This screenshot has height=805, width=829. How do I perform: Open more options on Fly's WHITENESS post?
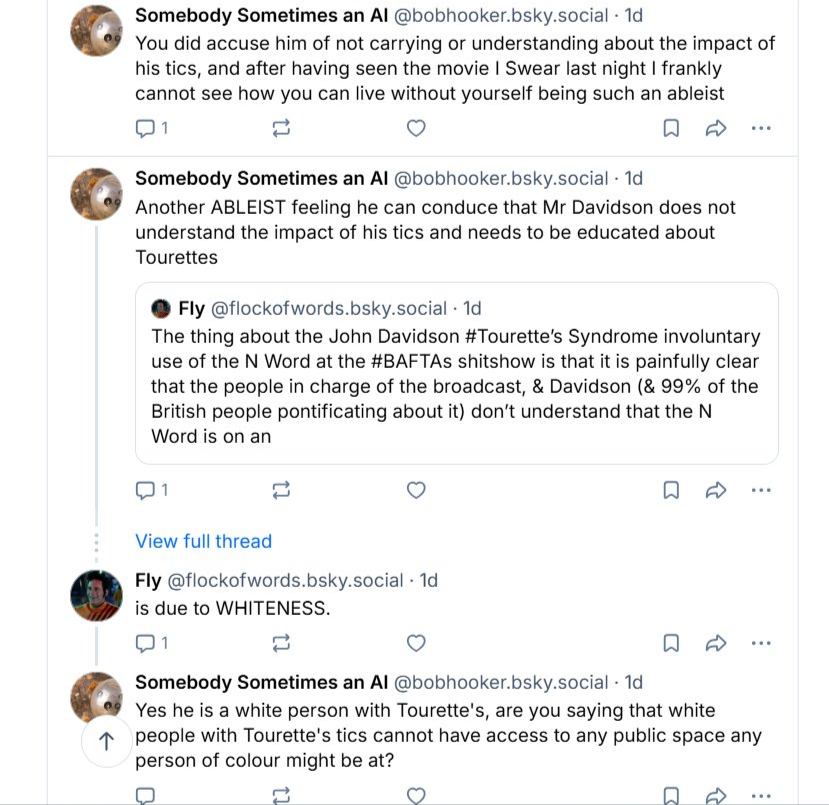click(x=761, y=642)
